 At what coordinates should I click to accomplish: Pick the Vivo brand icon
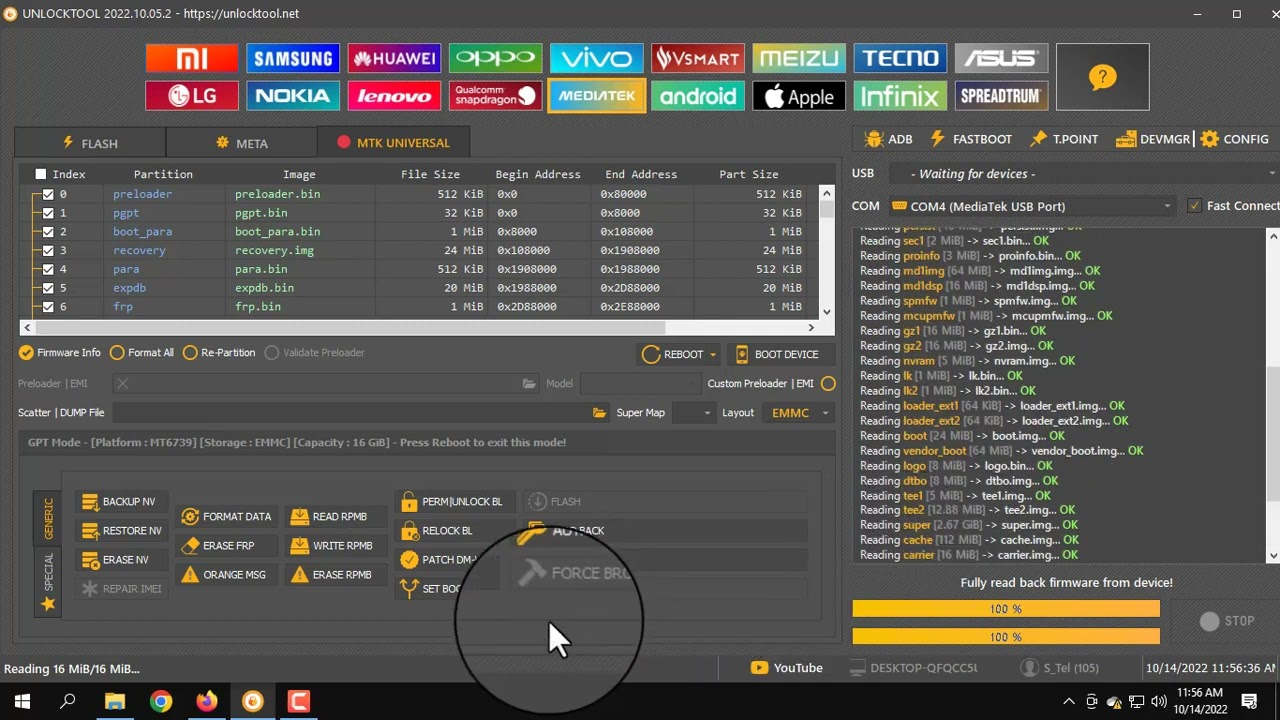click(x=596, y=58)
